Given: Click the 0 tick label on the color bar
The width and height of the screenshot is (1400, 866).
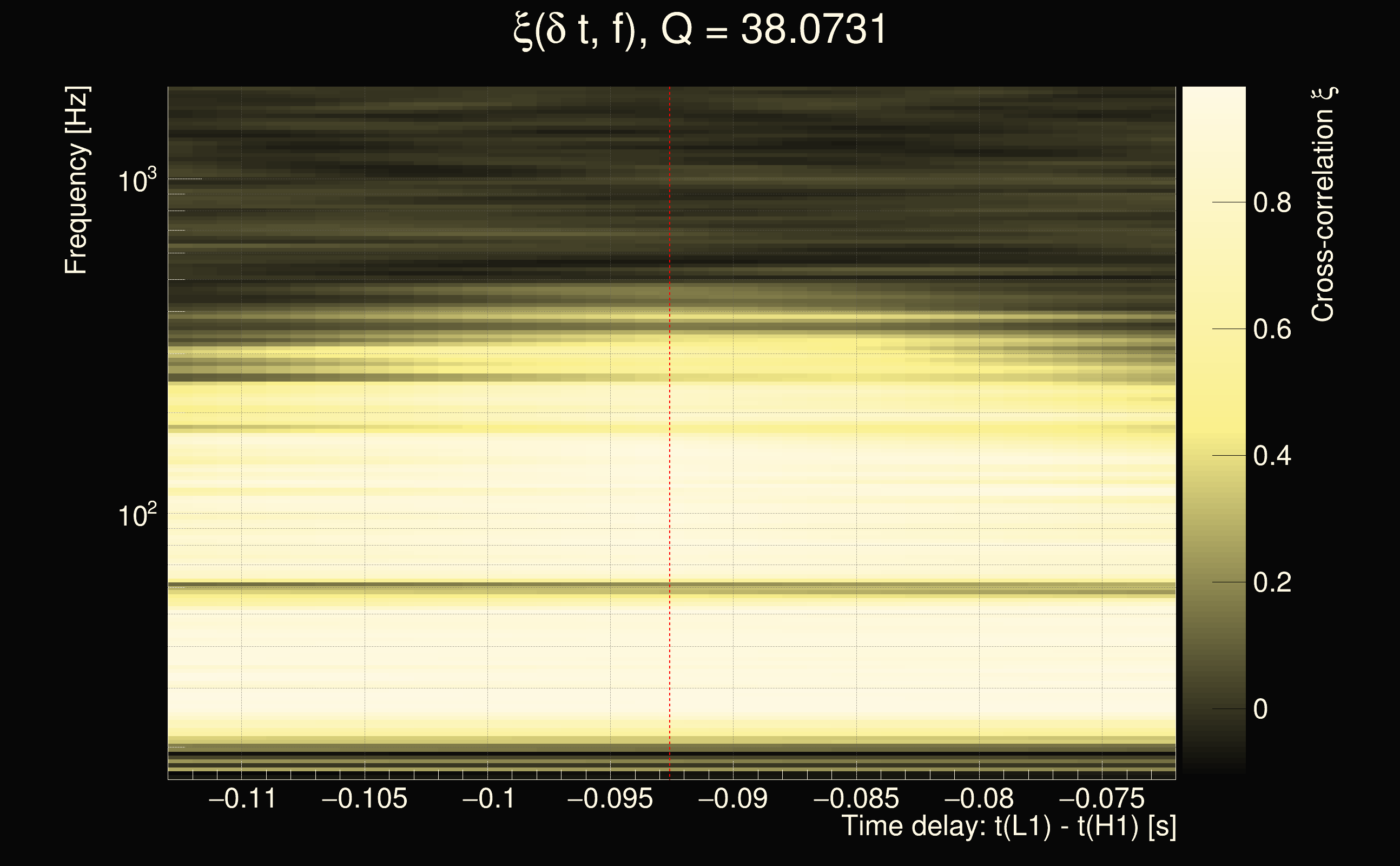Looking at the screenshot, I should pyautogui.click(x=1260, y=710).
